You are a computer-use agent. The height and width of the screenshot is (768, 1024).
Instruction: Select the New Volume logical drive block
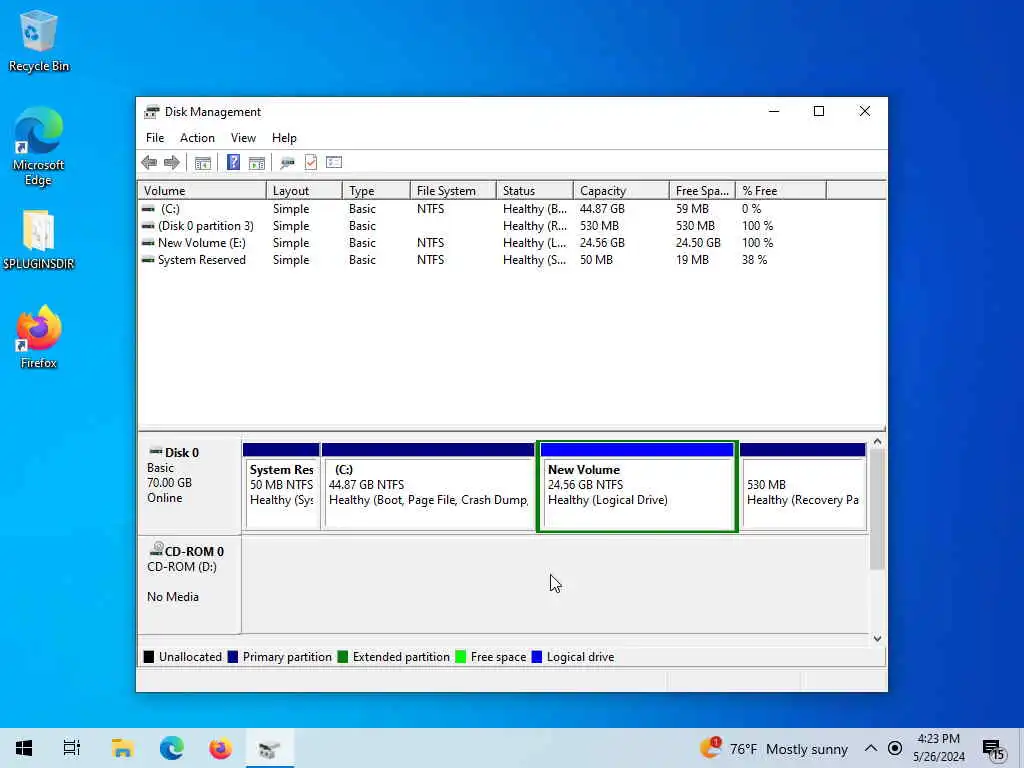(637, 487)
